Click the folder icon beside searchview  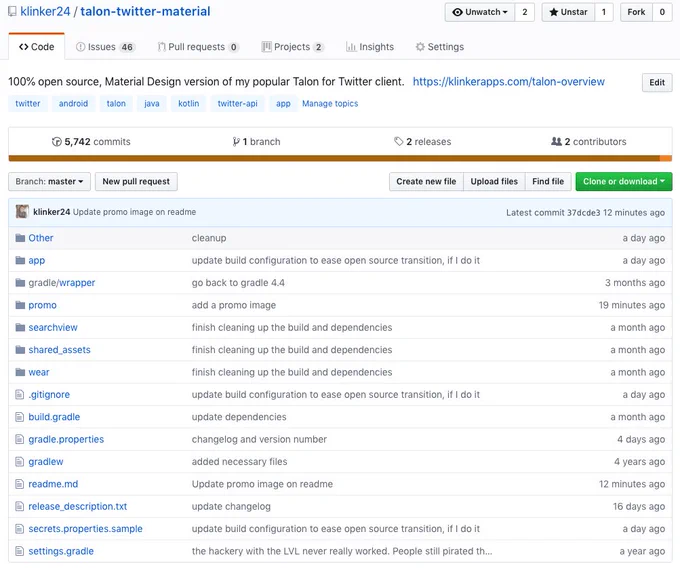[20, 327]
